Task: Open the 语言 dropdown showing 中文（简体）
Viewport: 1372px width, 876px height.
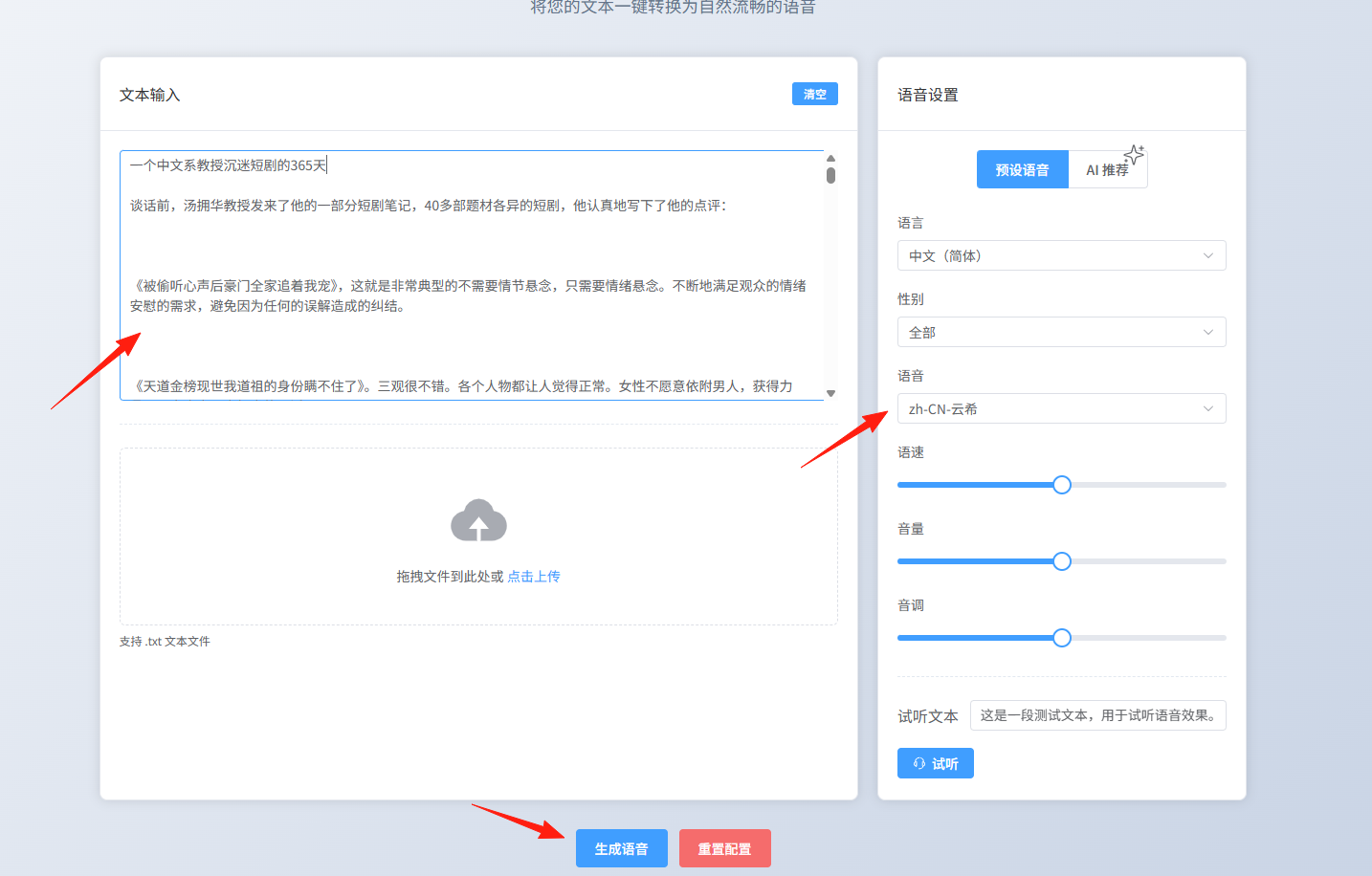Action: click(x=1061, y=255)
